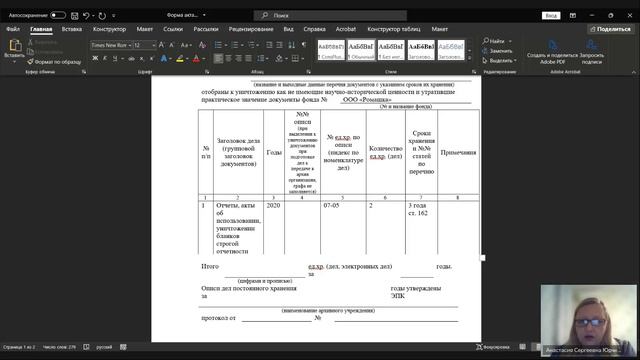Click the blue text effects A icon
This screenshot has height=360, width=640.
(164, 59)
